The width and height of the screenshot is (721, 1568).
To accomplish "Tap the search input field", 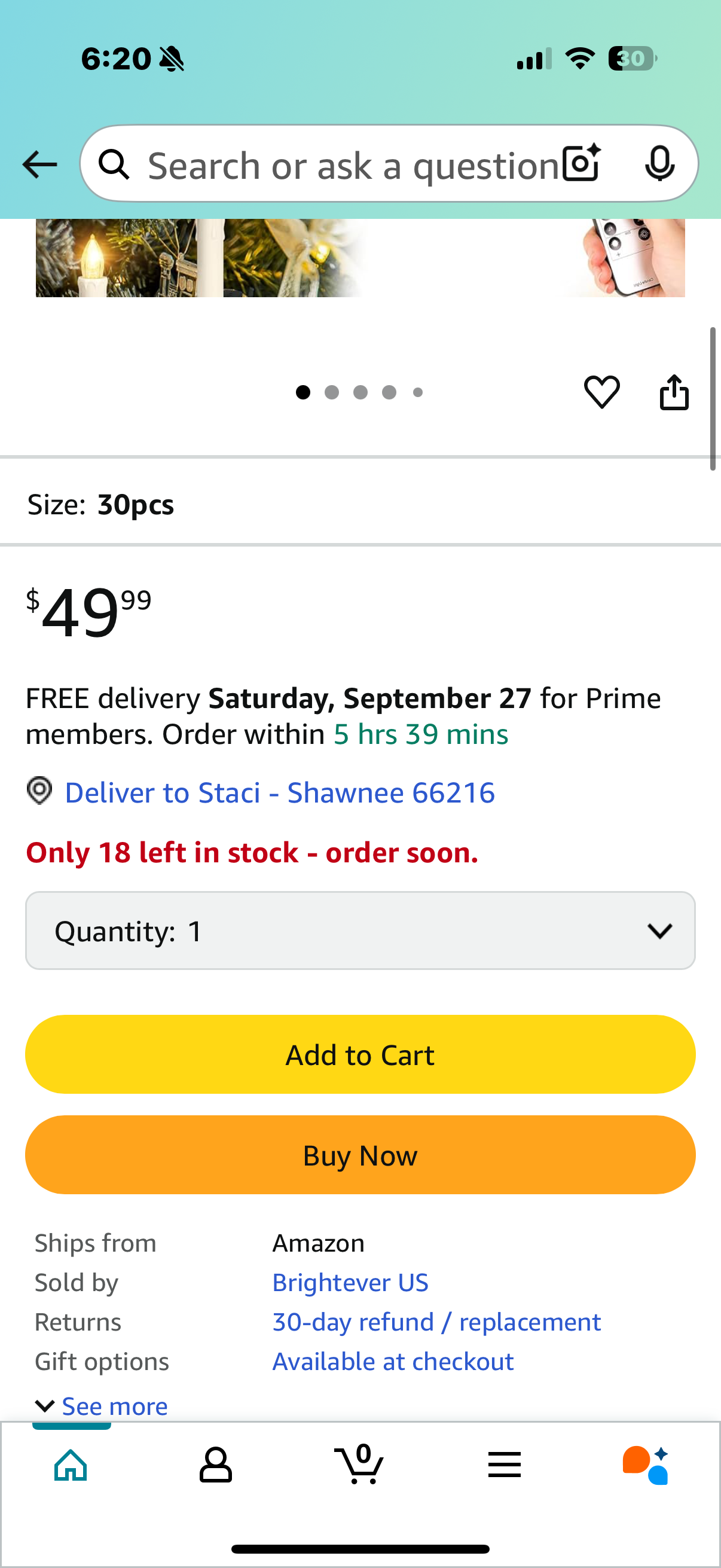I will (353, 164).
